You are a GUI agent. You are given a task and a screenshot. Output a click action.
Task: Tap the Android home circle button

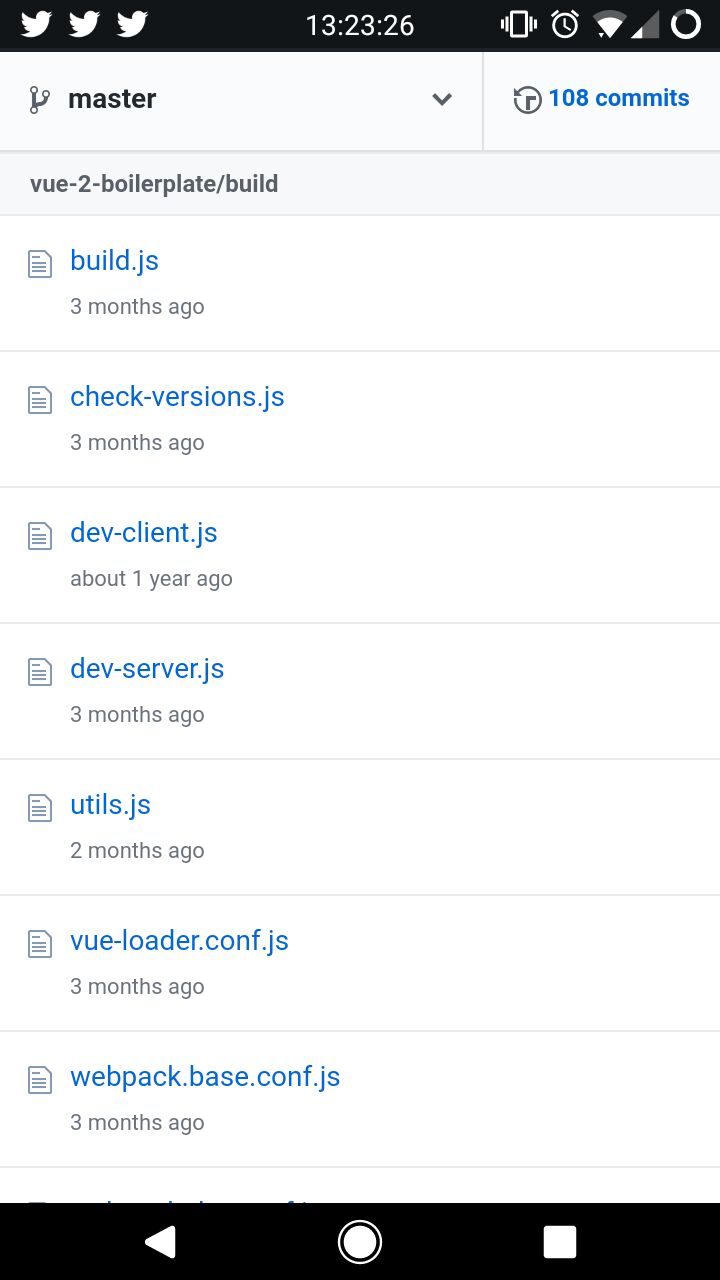coord(360,1242)
